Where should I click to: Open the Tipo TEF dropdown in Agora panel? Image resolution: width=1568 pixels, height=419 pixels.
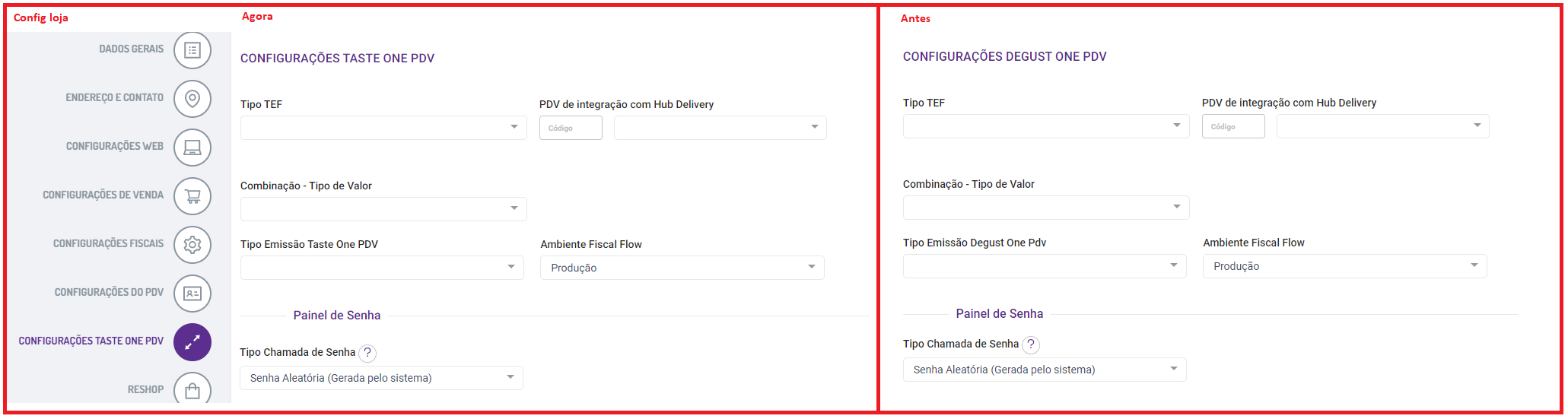[383, 128]
